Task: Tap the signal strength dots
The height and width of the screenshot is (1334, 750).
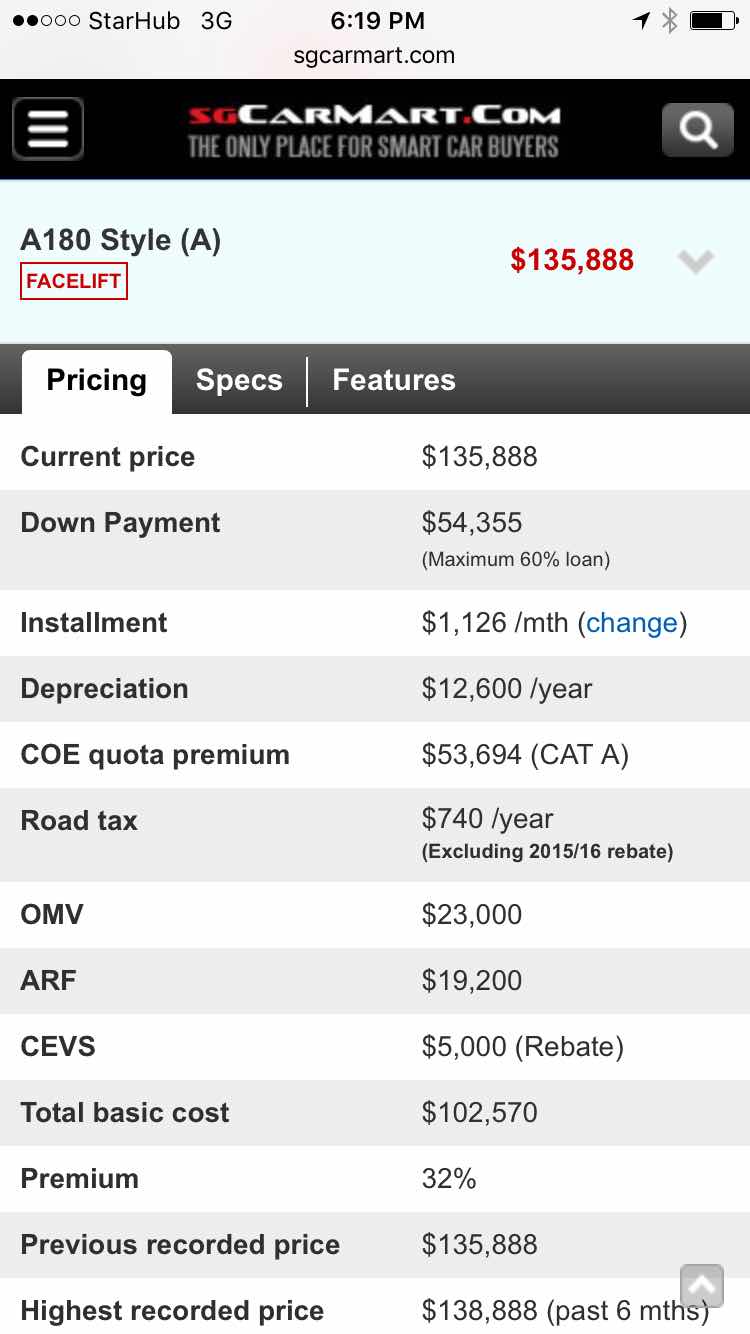Action: coord(46,20)
